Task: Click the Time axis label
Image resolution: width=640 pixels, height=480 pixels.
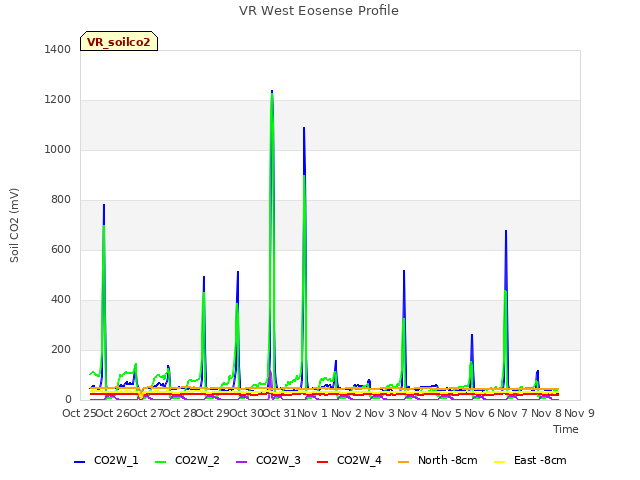Action: [566, 429]
